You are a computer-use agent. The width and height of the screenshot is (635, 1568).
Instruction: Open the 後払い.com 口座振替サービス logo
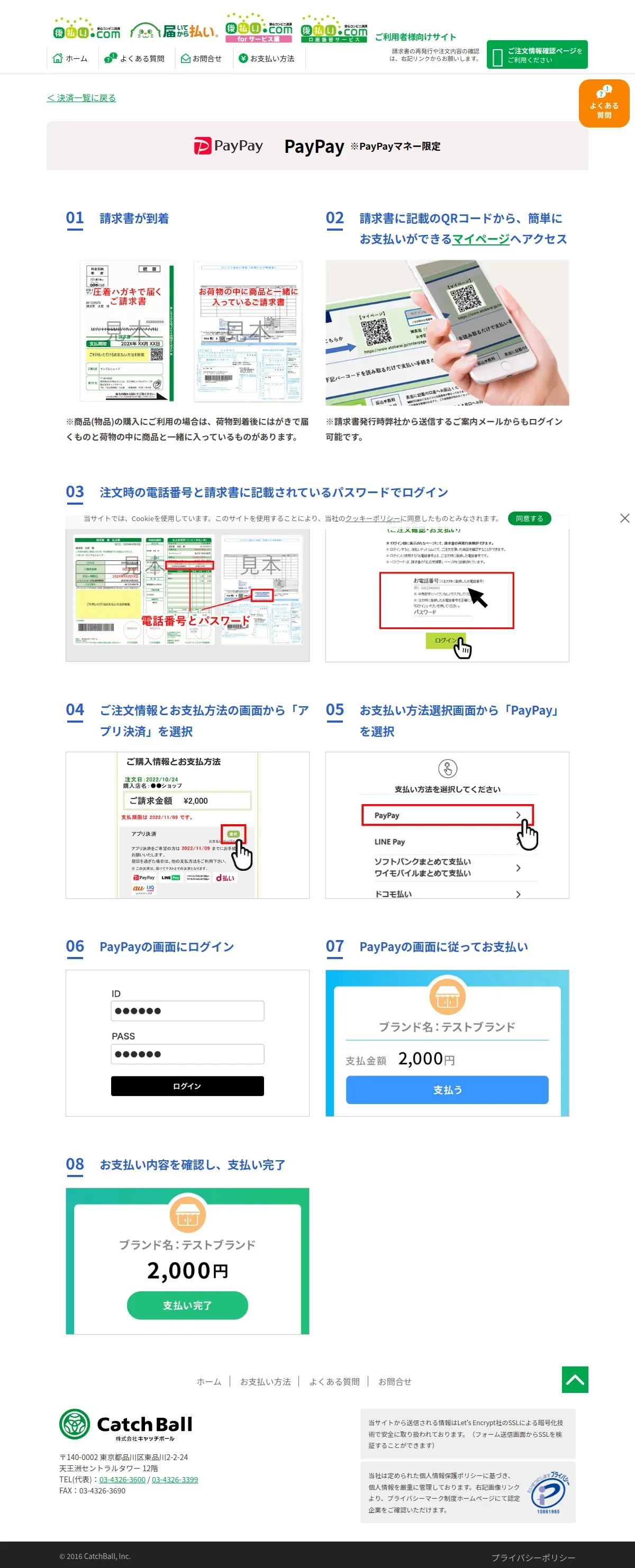[334, 29]
